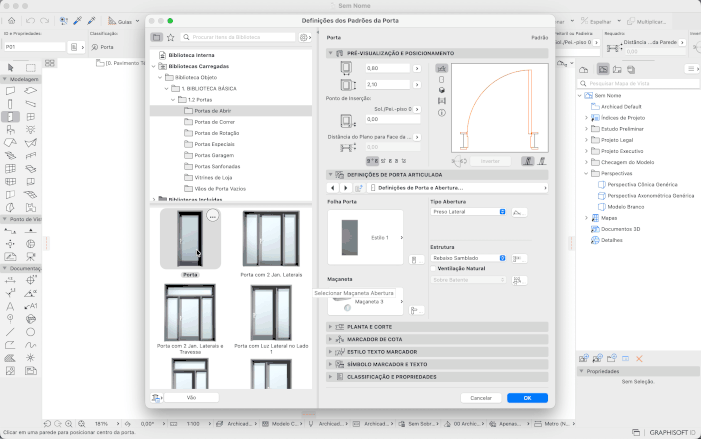Open Tipo Abertura dropdown Preso Lateral
Screen dimensions: 701x439
point(468,212)
